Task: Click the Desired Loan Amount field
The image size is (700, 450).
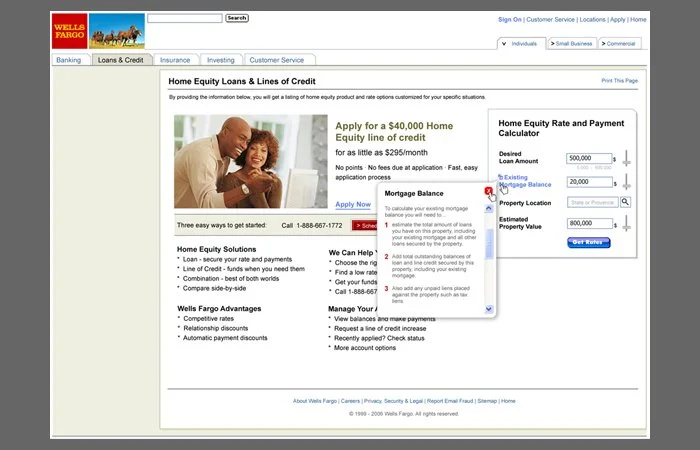Action: 589,158
